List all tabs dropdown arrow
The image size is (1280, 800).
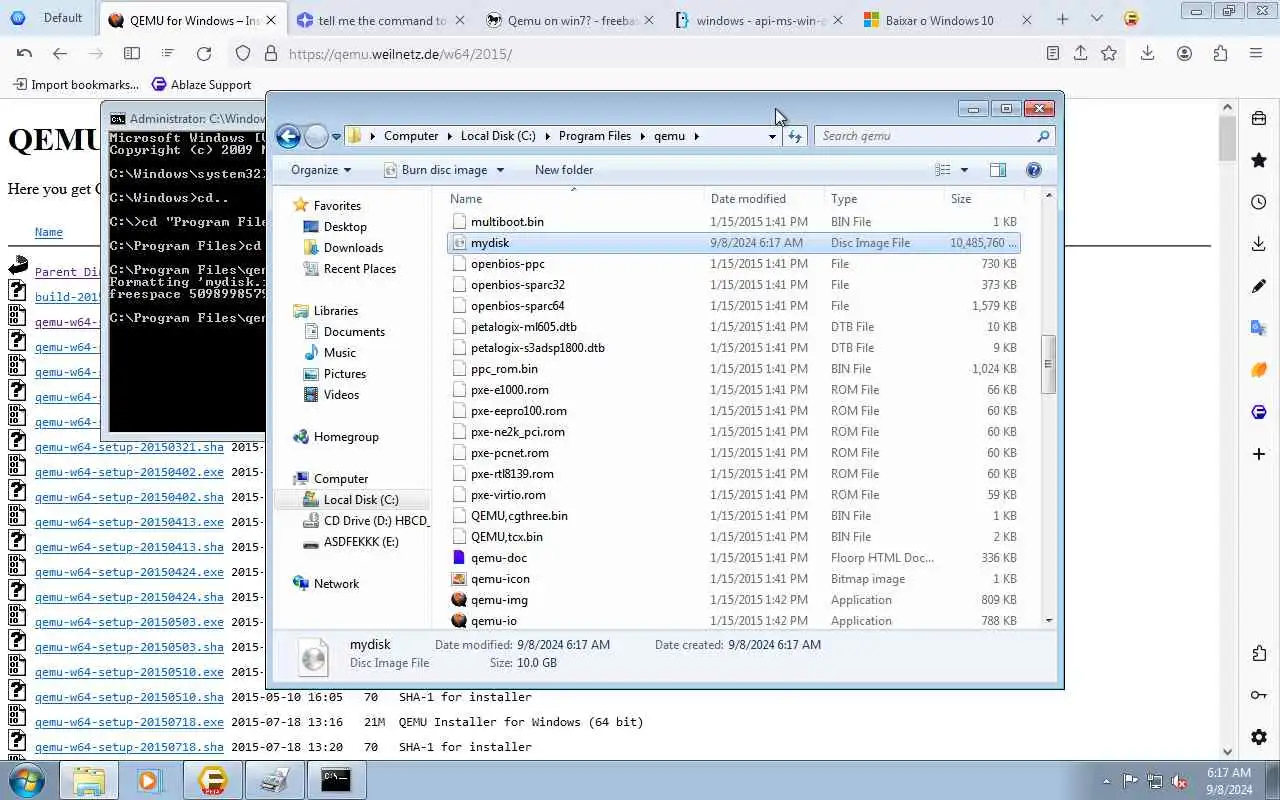click(1096, 19)
